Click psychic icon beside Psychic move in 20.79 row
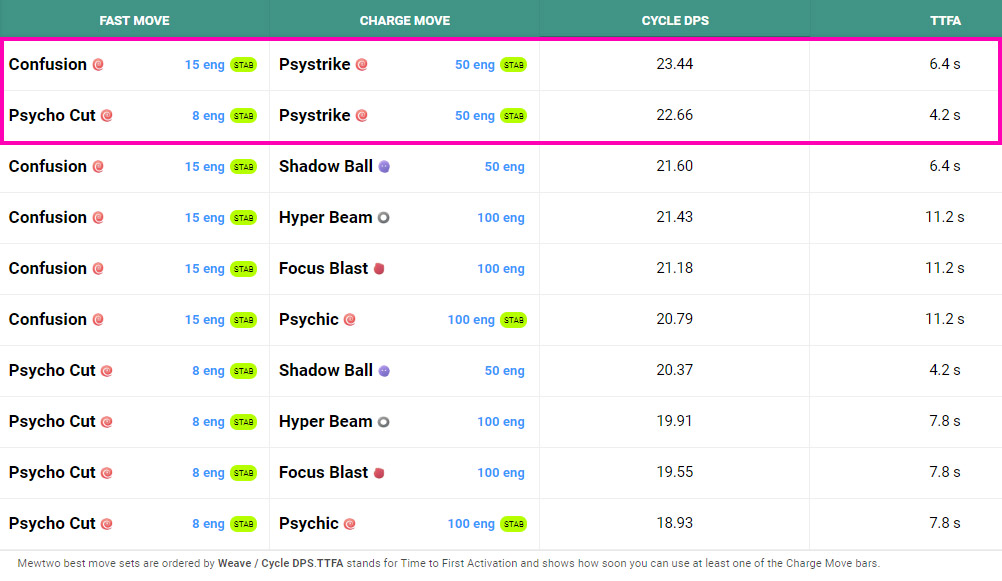 click(350, 320)
